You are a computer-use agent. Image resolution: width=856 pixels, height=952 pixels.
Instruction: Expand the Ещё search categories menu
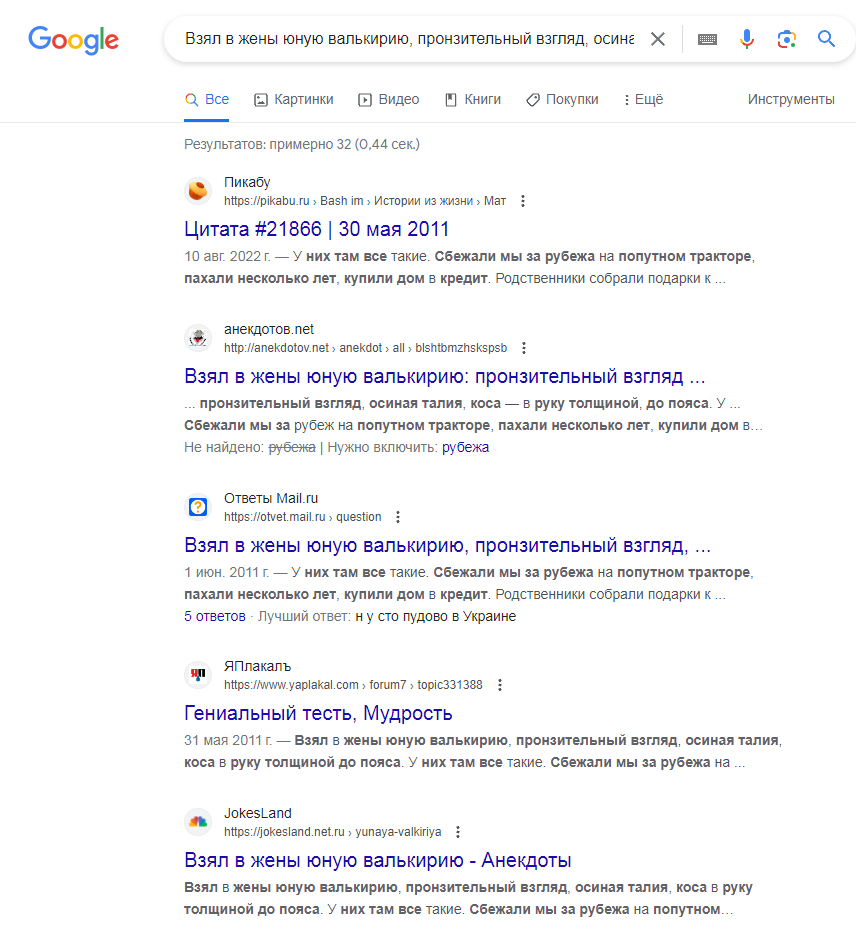[x=642, y=99]
